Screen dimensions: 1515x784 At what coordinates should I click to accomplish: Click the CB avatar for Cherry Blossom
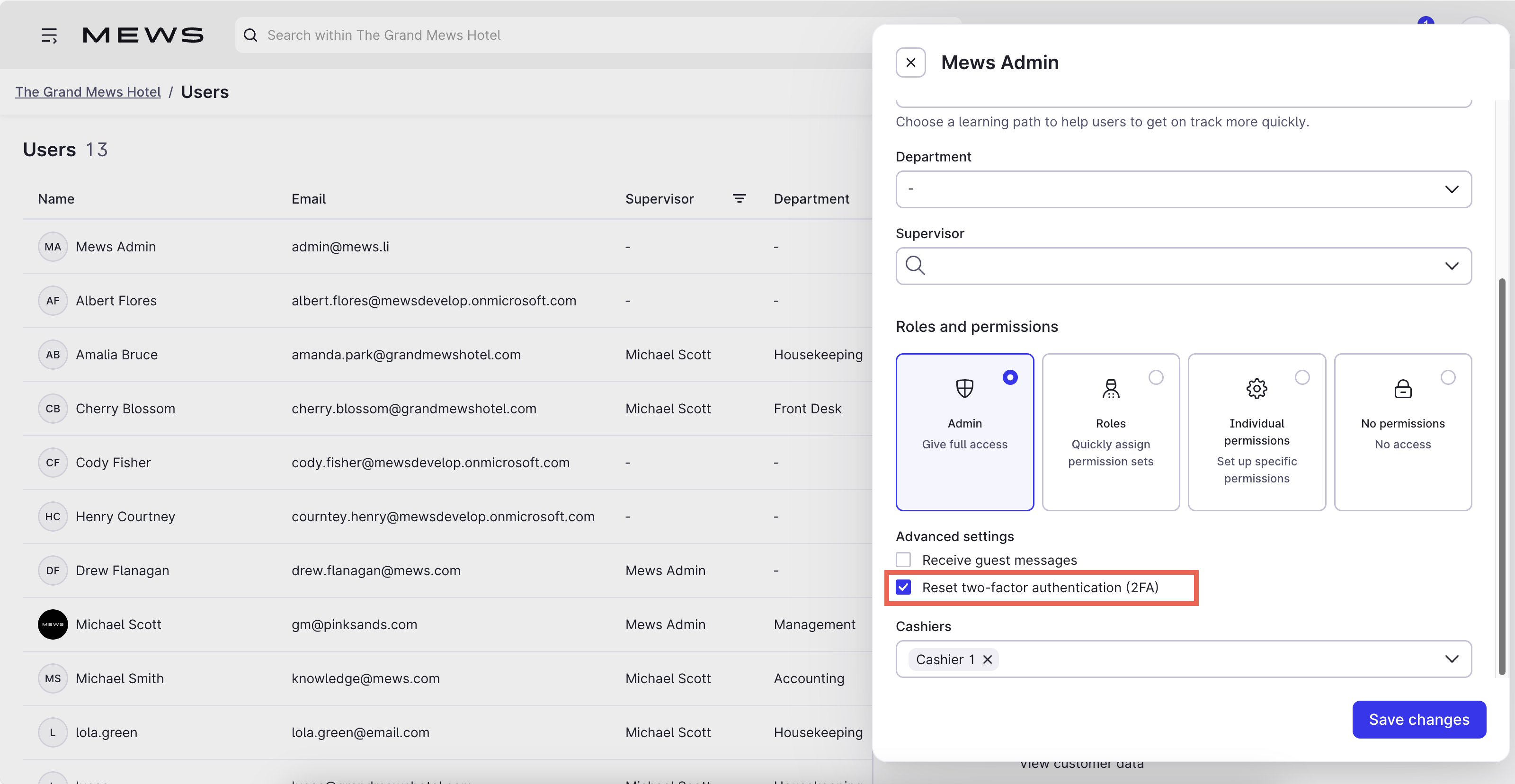(53, 409)
